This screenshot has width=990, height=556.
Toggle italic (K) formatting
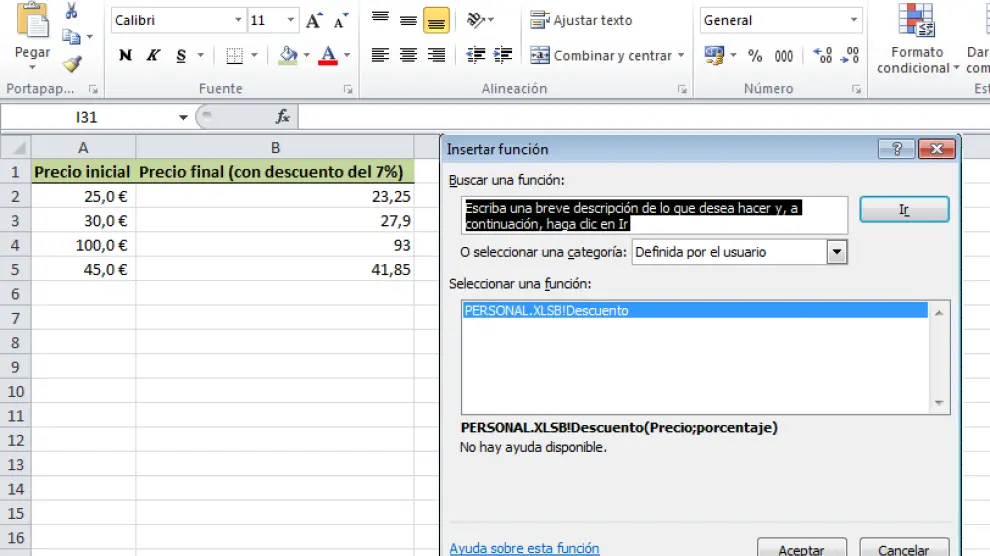click(x=153, y=56)
